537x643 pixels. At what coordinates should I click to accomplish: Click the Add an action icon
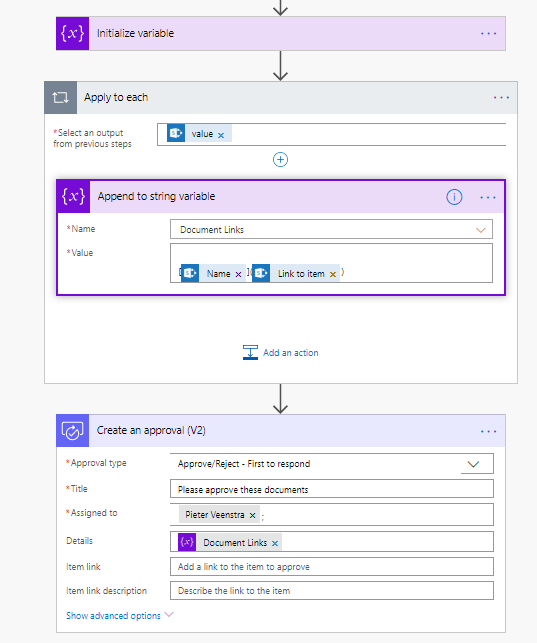click(x=250, y=353)
